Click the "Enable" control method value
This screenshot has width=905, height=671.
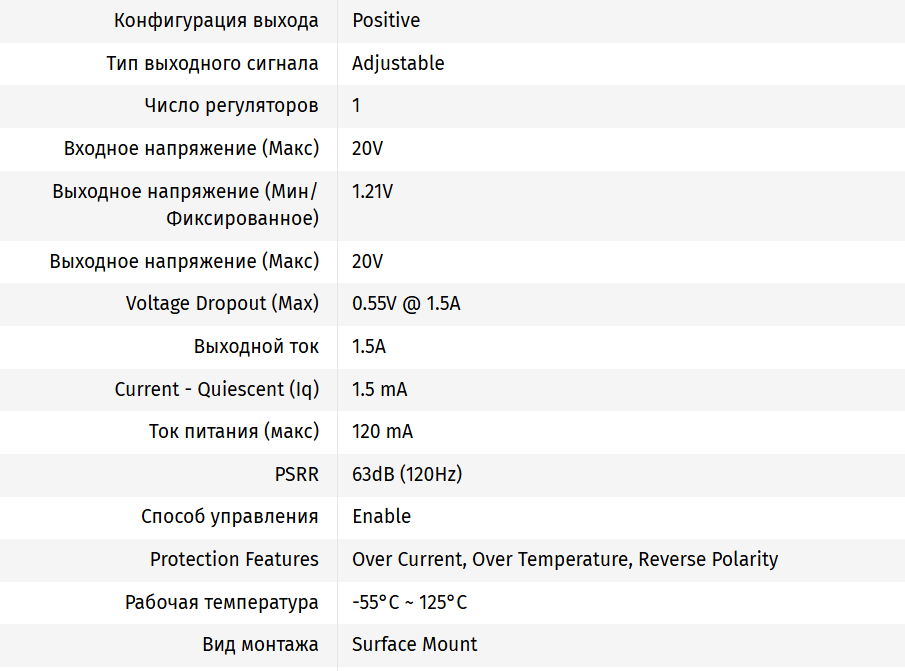tap(381, 516)
